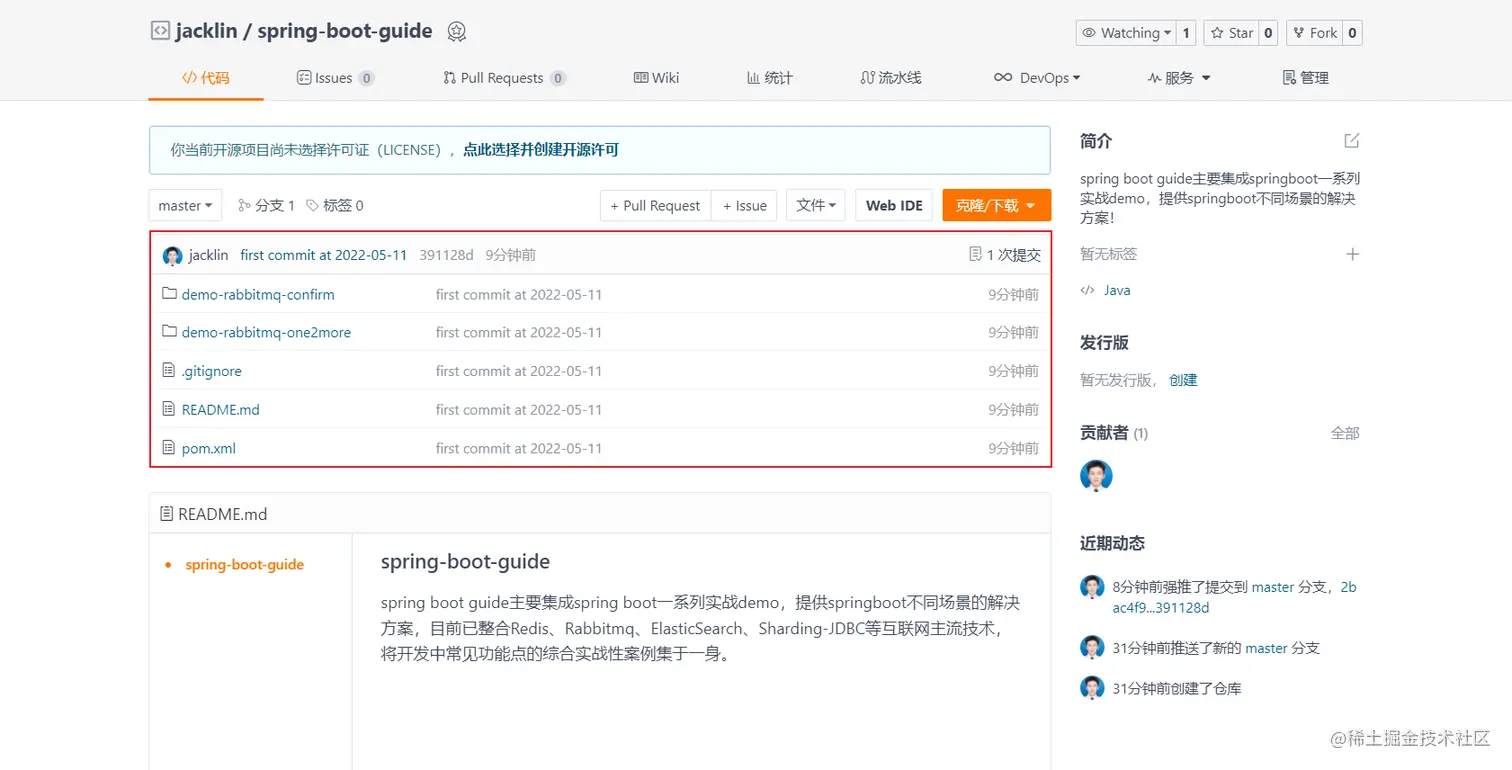1512x770 pixels.
Task: Open the pom.xml file
Action: (x=209, y=449)
